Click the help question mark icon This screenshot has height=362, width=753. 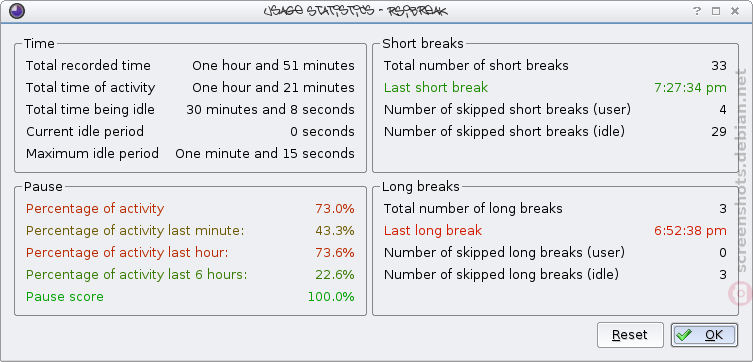click(x=697, y=11)
